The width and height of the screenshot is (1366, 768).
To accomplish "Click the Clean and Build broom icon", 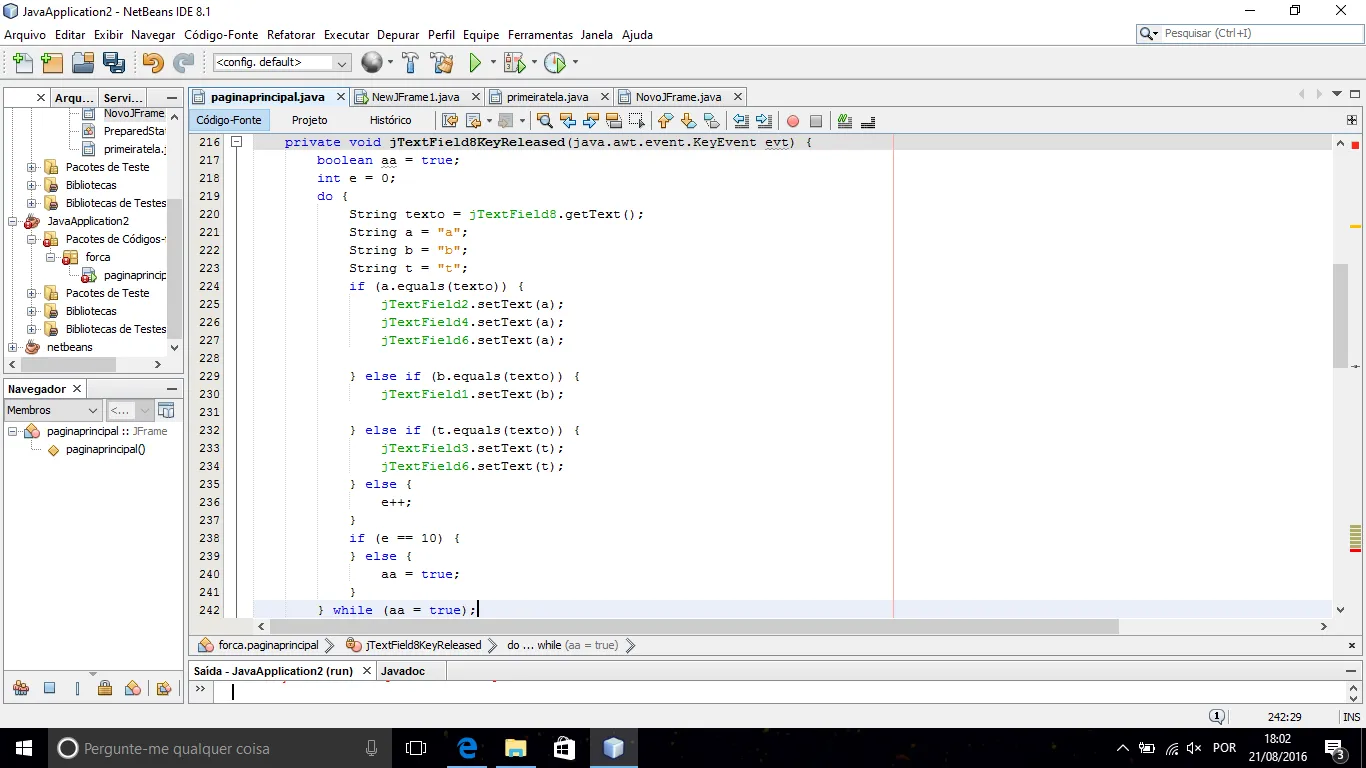I will point(441,63).
